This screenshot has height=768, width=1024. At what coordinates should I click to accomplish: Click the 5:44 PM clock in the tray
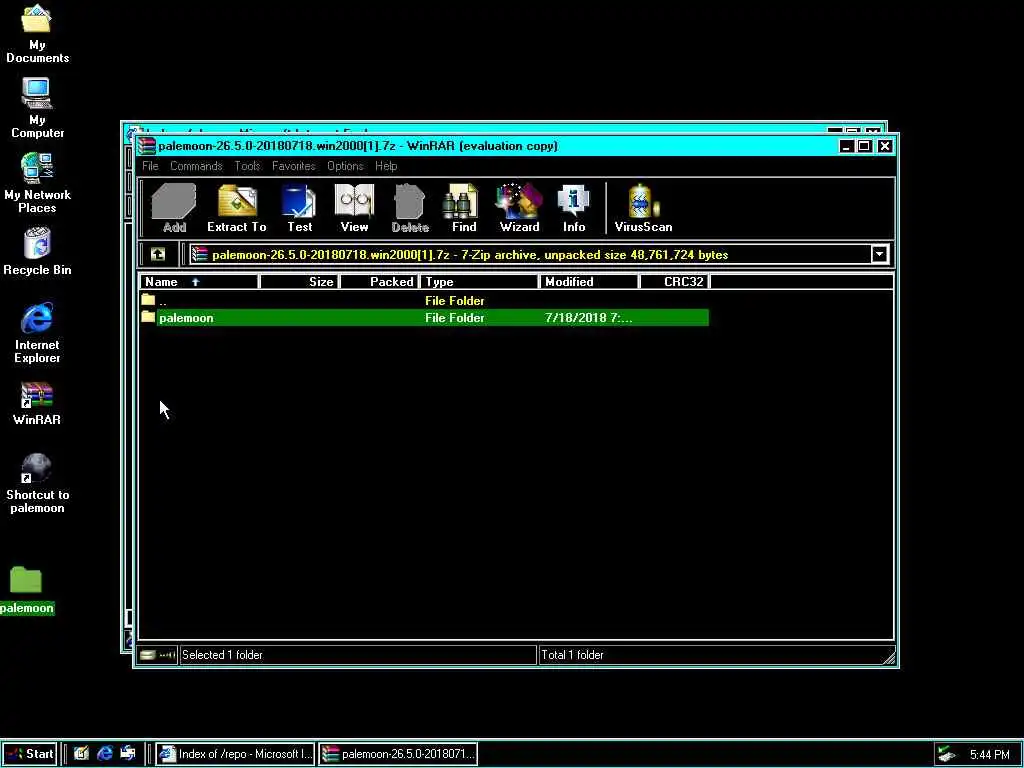click(989, 755)
